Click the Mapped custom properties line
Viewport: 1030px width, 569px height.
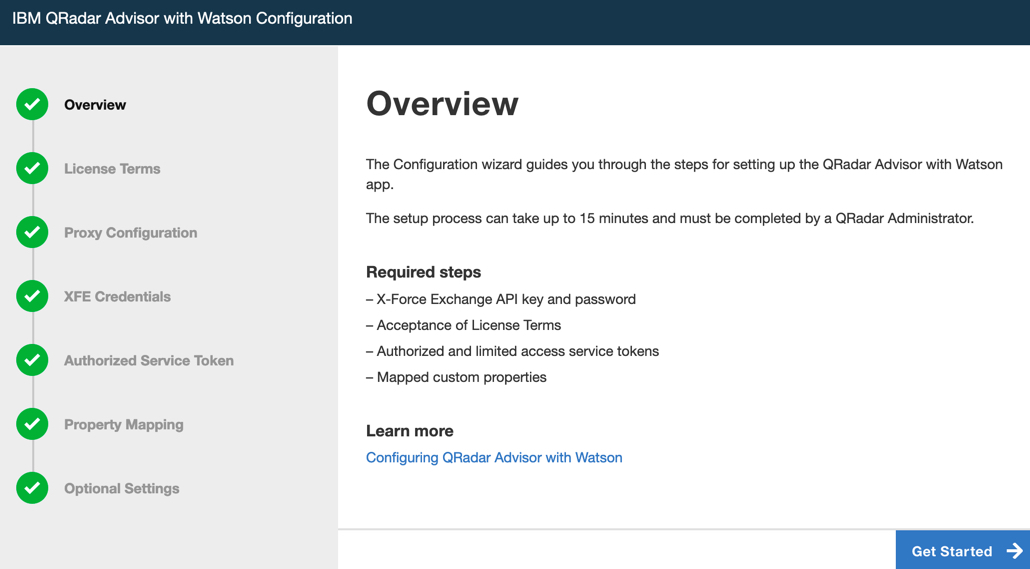pyautogui.click(x=457, y=377)
